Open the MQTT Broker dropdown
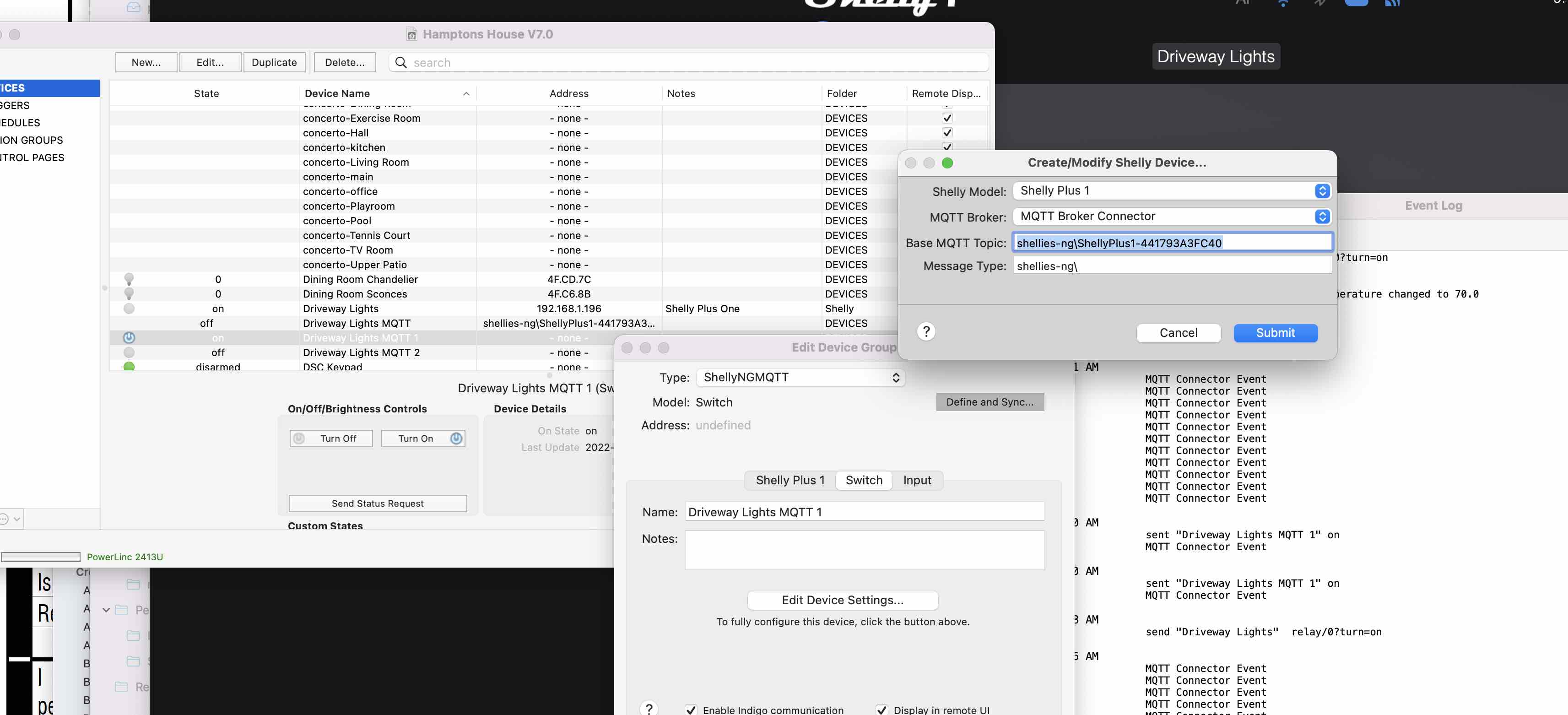This screenshot has height=715, width=1568. click(x=1172, y=216)
